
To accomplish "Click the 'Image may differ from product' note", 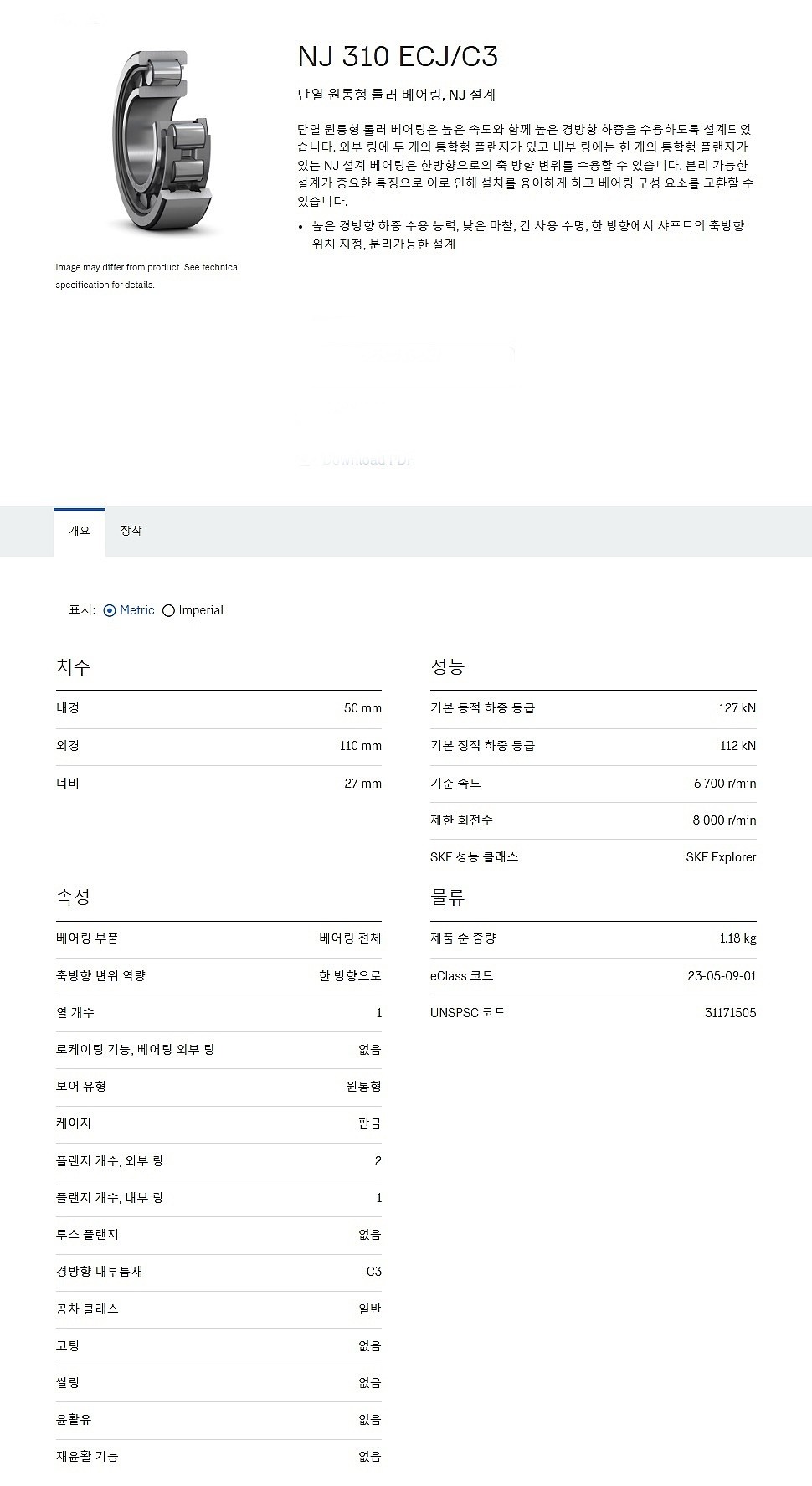I will click(x=147, y=276).
